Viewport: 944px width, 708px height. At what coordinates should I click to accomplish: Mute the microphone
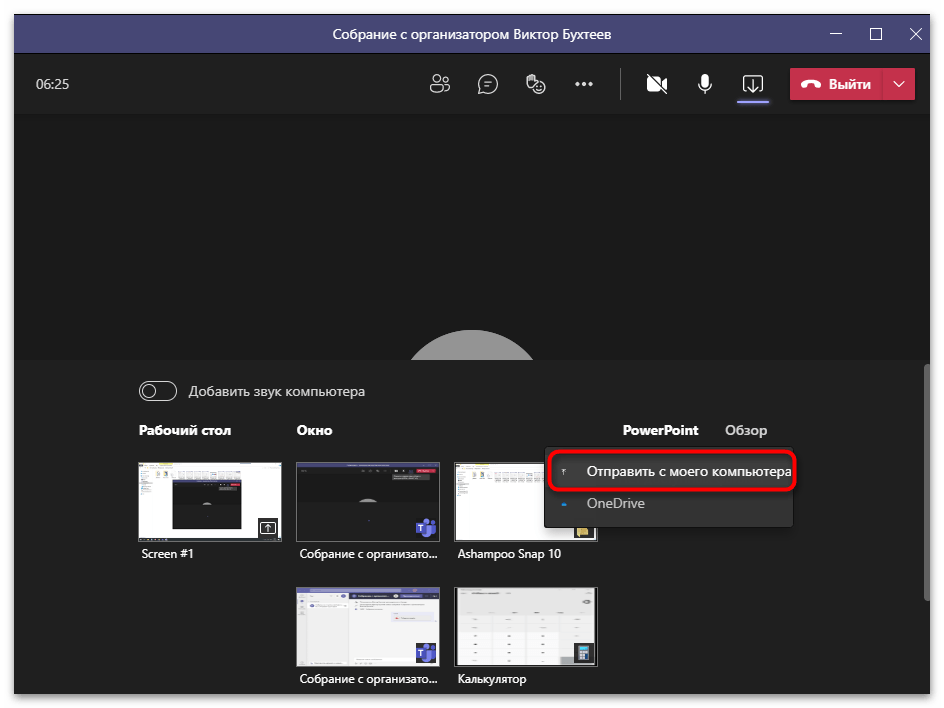pyautogui.click(x=705, y=84)
